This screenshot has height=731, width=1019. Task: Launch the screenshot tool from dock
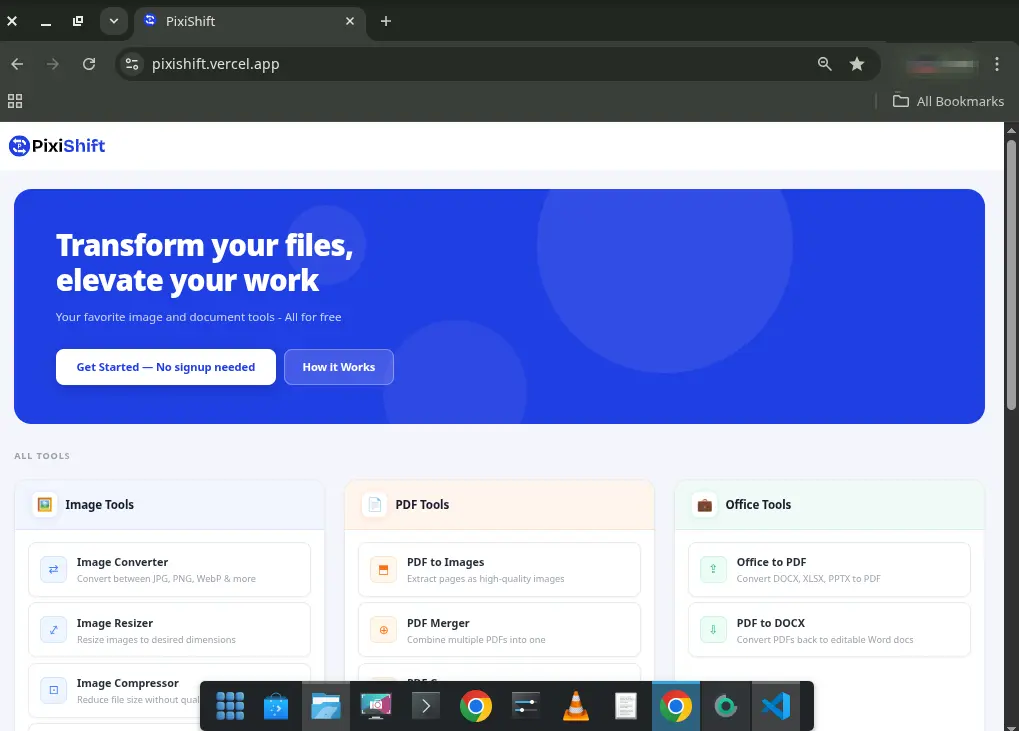pos(376,706)
